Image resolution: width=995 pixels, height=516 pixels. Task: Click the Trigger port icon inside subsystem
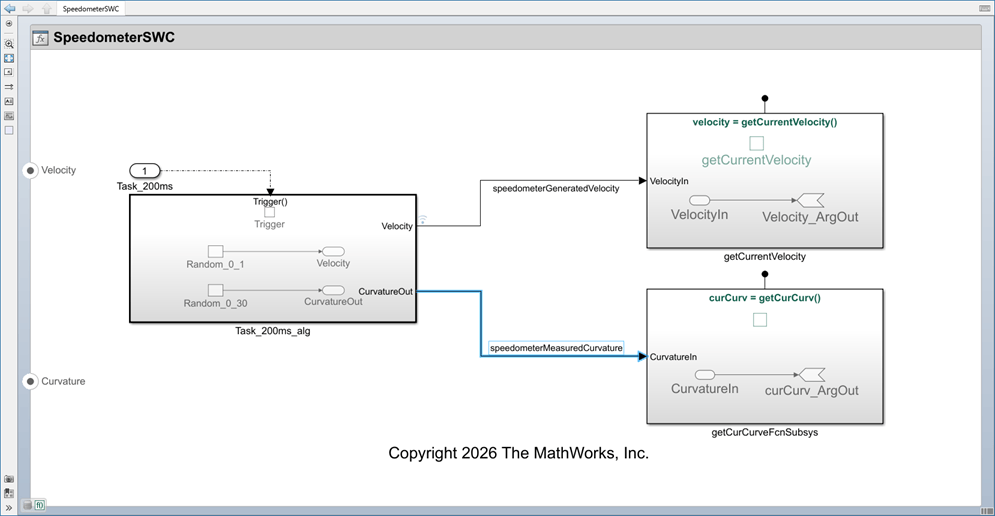point(270,213)
